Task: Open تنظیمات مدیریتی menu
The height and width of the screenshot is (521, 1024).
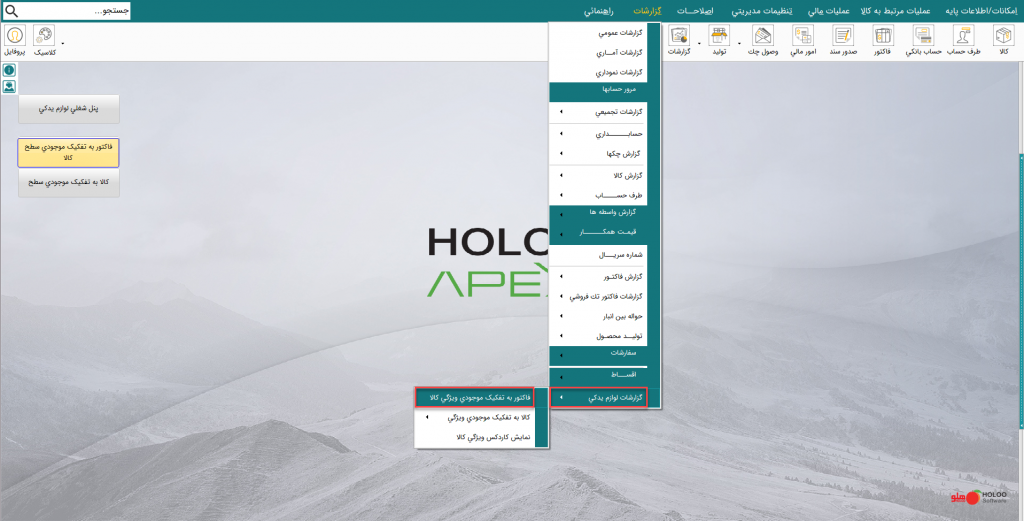Action: [x=762, y=11]
